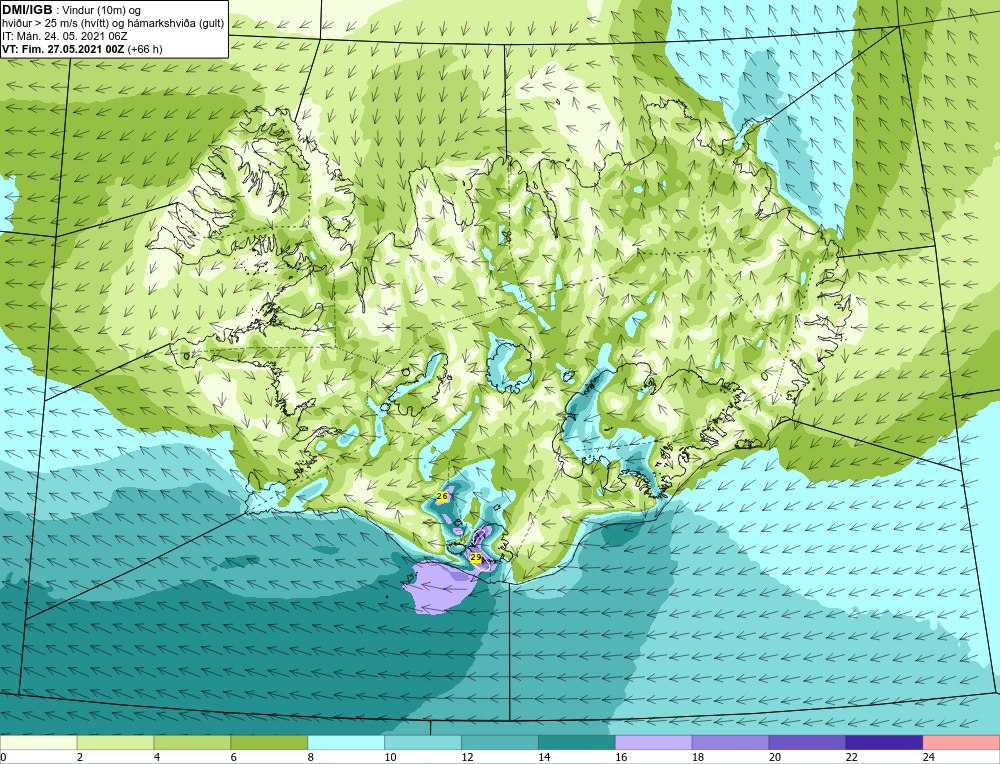
Task: Select the 6–8 m/s dark green swatch
Action: coord(269,742)
